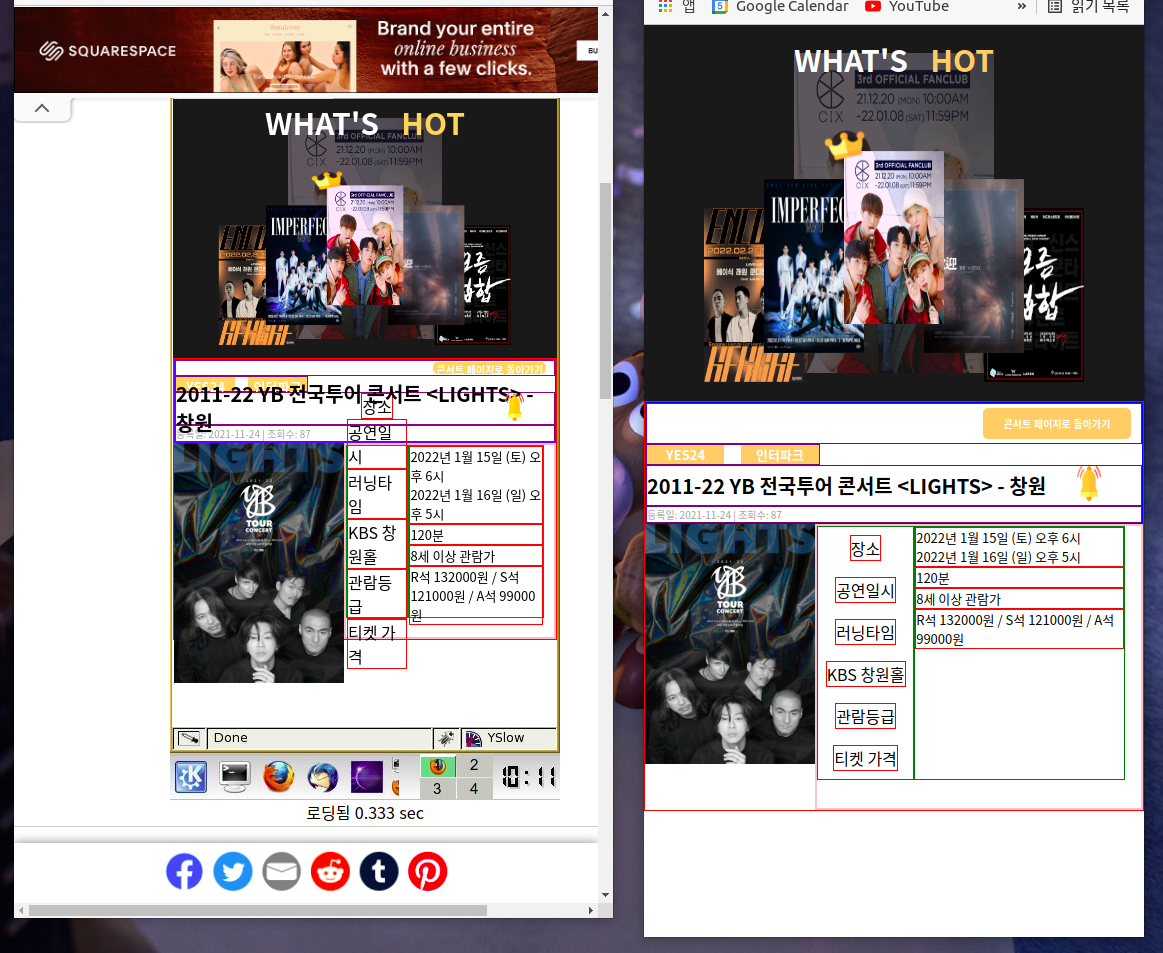1163x953 pixels.
Task: Click the 장소 label in the right window
Action: (x=865, y=549)
